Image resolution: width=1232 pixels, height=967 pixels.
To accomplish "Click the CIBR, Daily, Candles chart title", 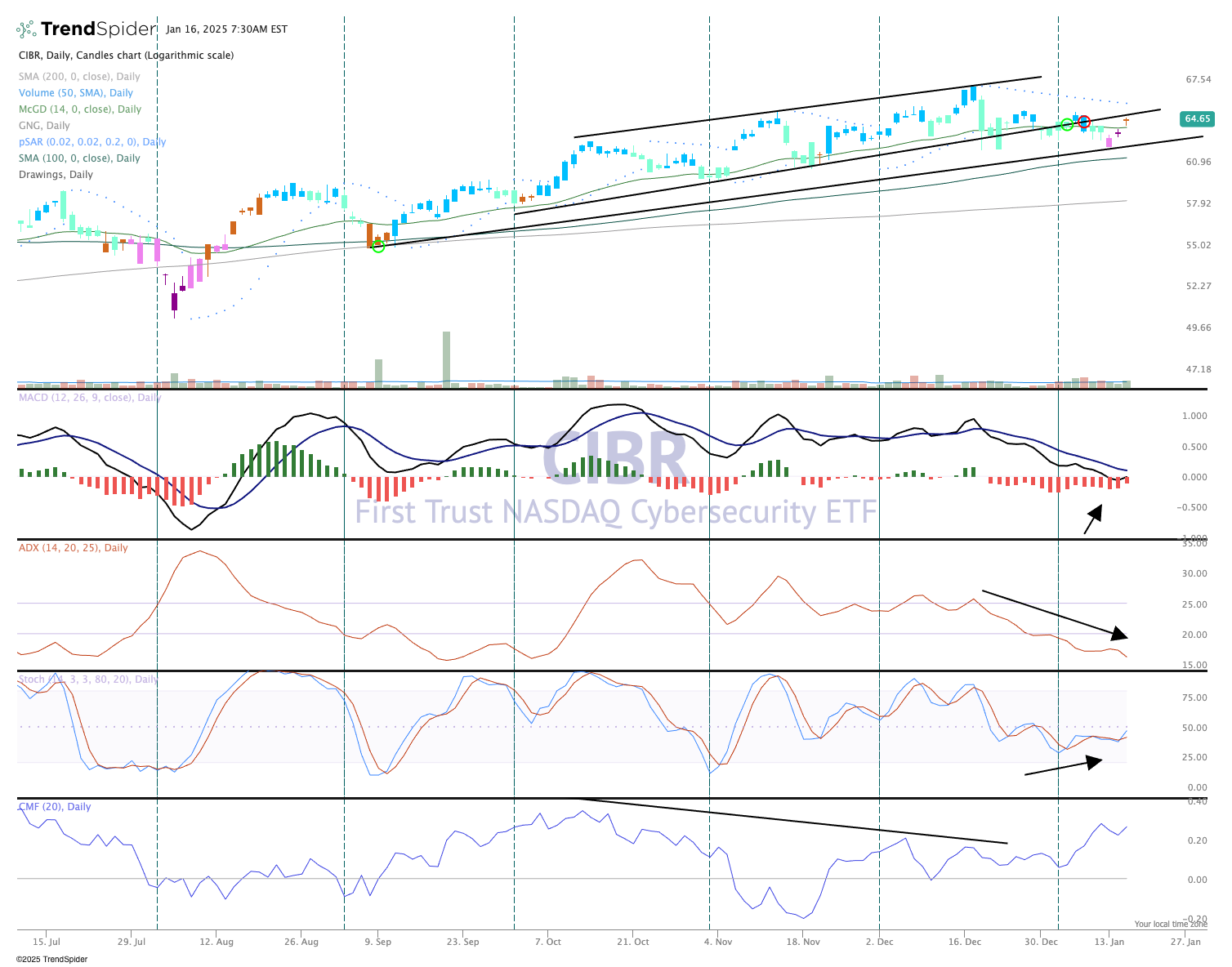I will (126, 56).
